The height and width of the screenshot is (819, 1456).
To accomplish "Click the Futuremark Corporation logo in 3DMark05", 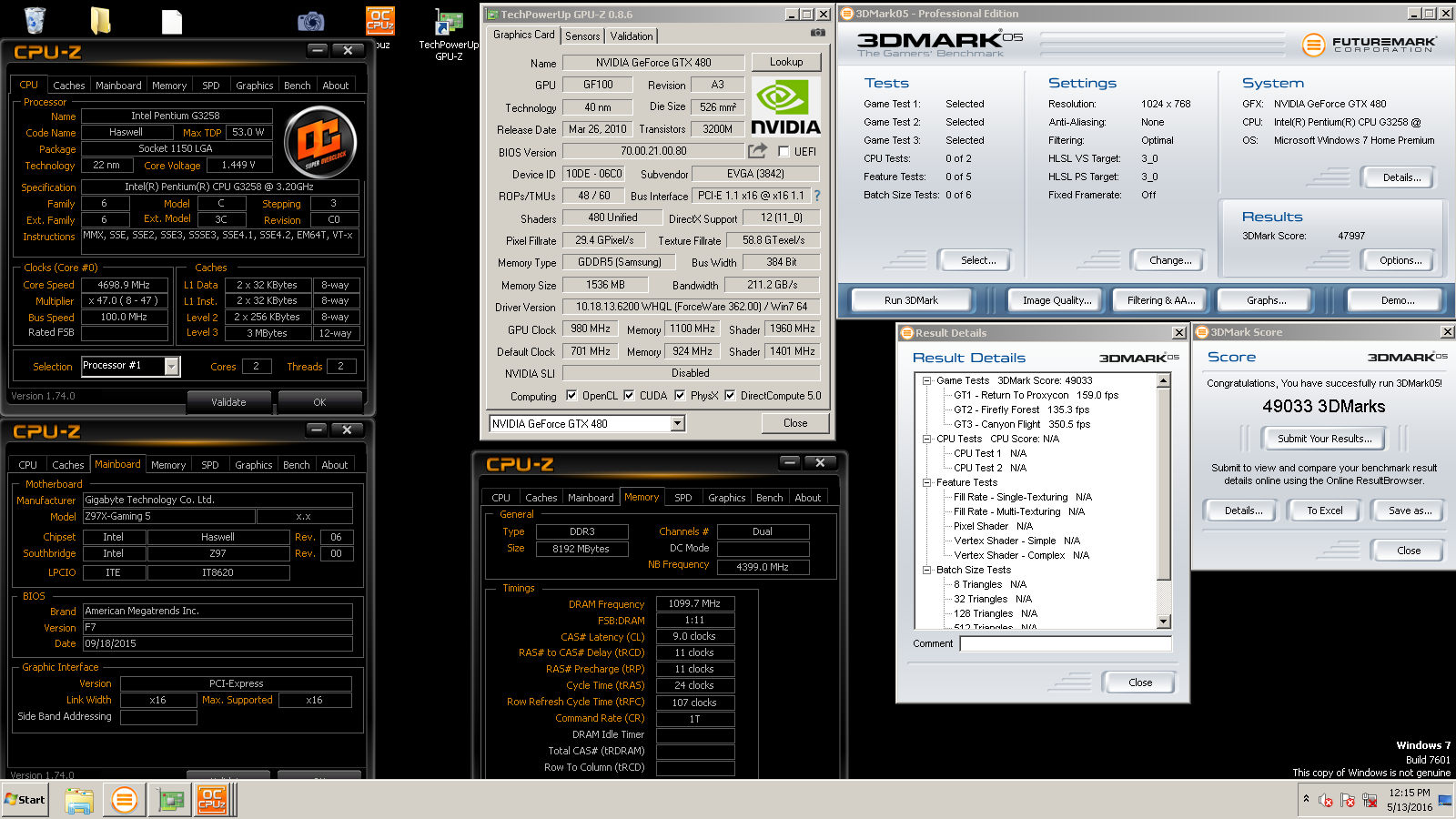I will click(1370, 44).
